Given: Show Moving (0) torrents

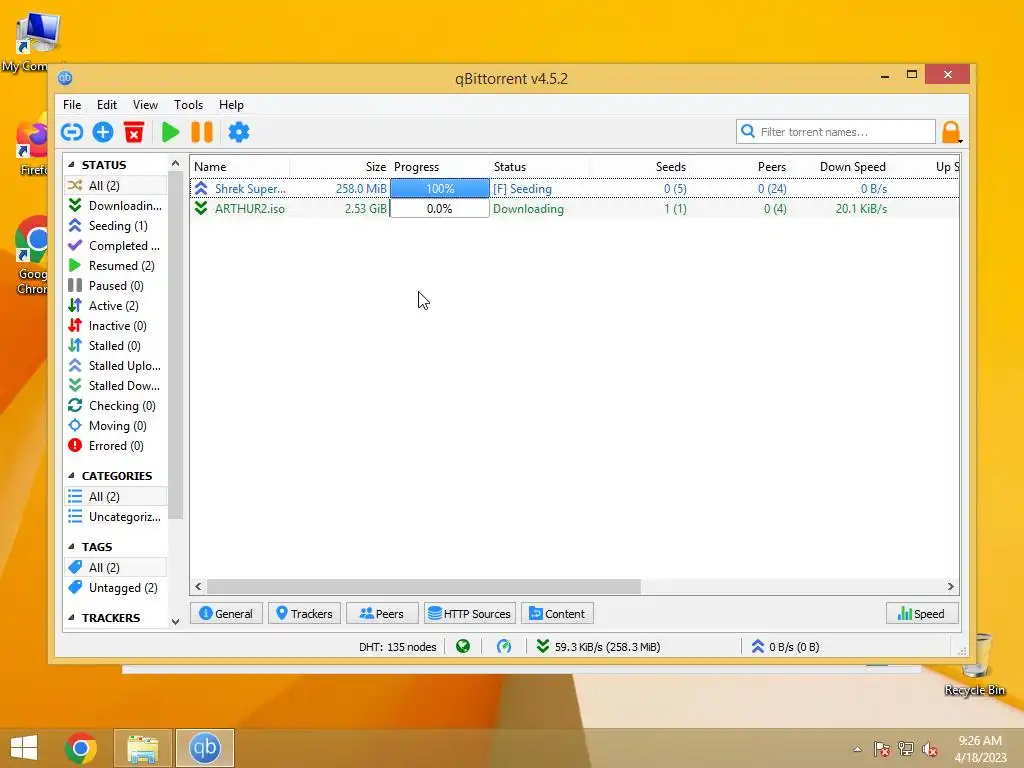Looking at the screenshot, I should (x=115, y=426).
